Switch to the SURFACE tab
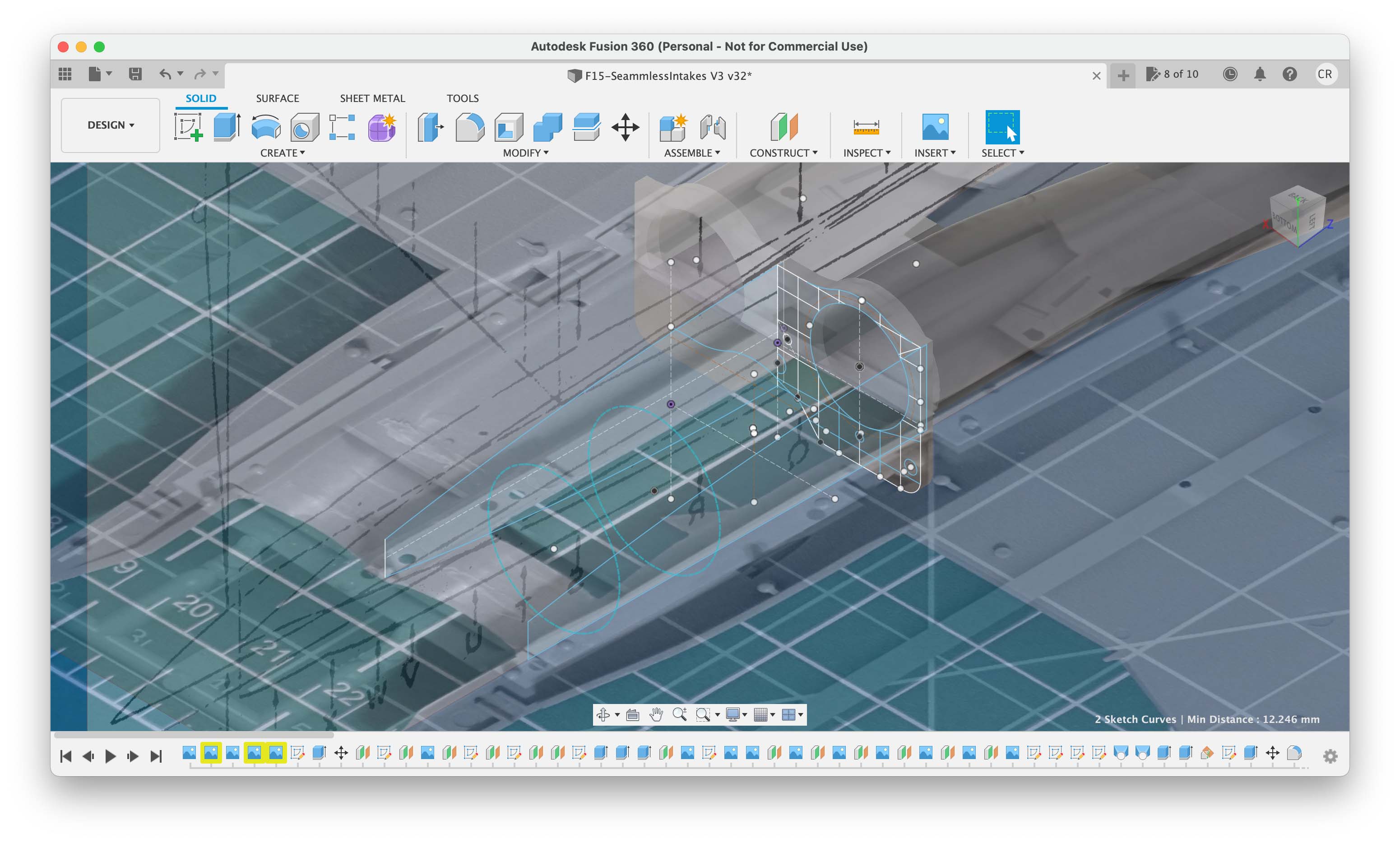The height and width of the screenshot is (843, 1400). click(x=277, y=98)
